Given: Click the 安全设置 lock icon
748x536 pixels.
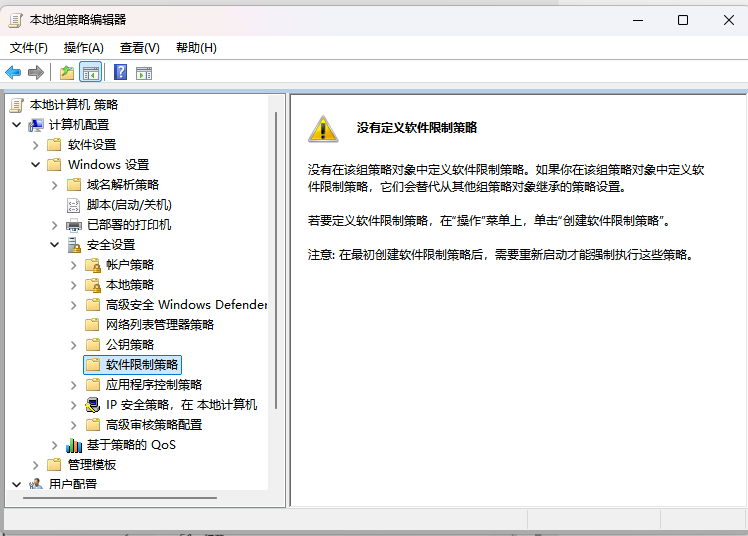Looking at the screenshot, I should click(73, 245).
